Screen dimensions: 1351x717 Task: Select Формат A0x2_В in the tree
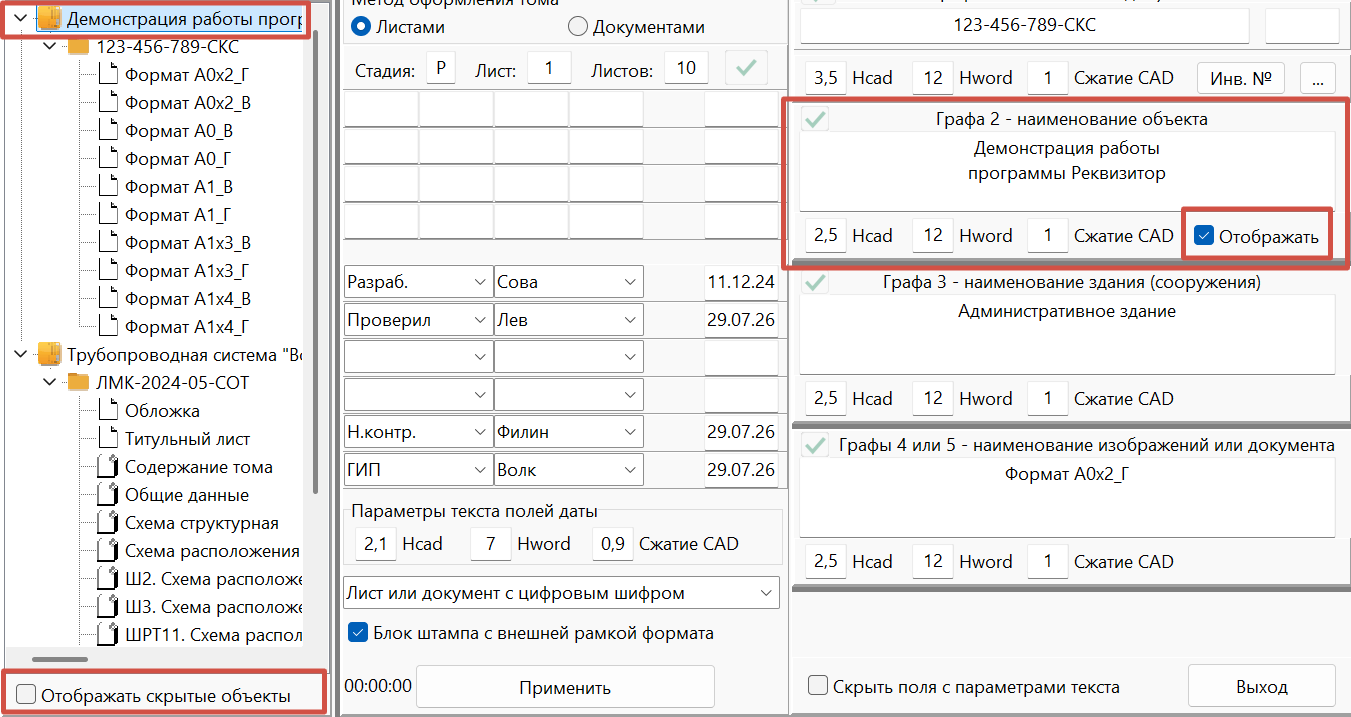pyautogui.click(x=188, y=103)
